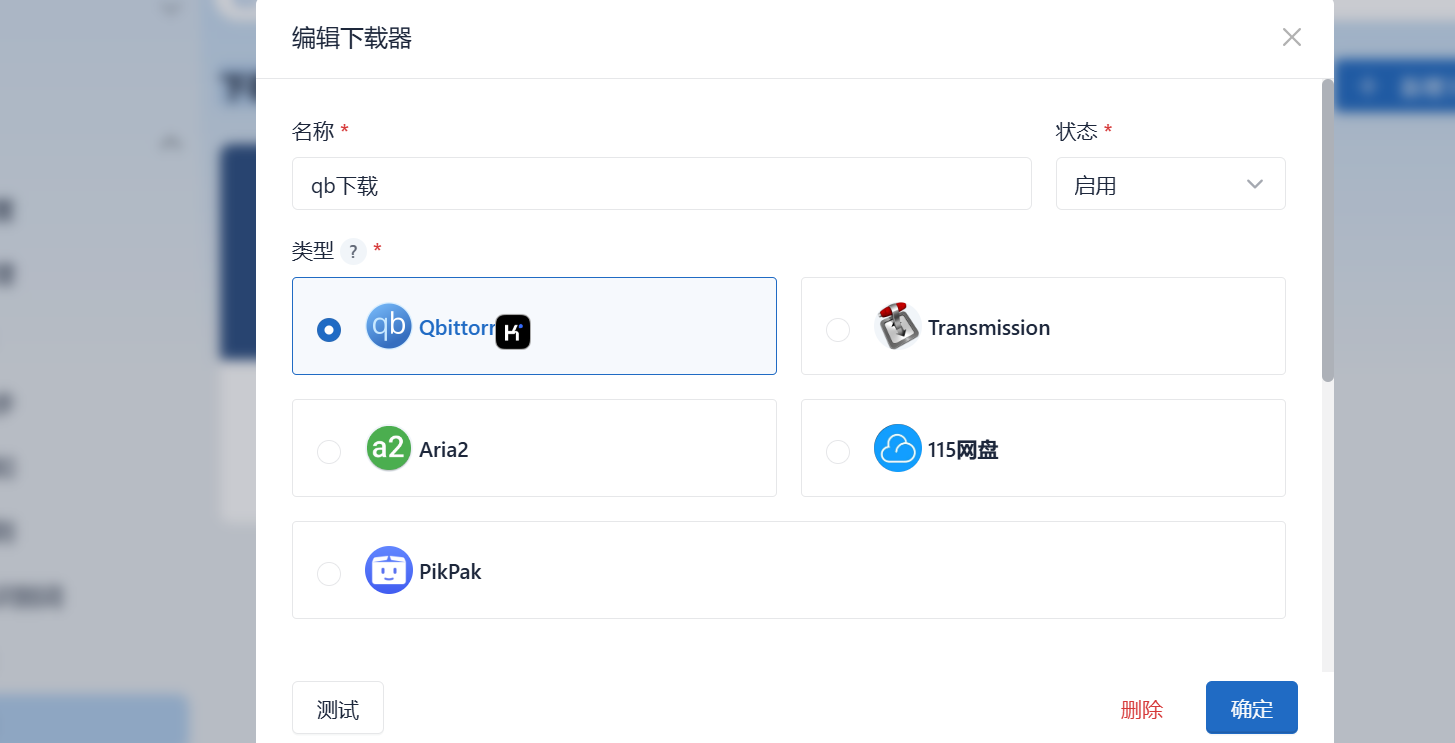Close the 编辑下载器 dialog with X
Image resolution: width=1455 pixels, height=743 pixels.
1292,38
